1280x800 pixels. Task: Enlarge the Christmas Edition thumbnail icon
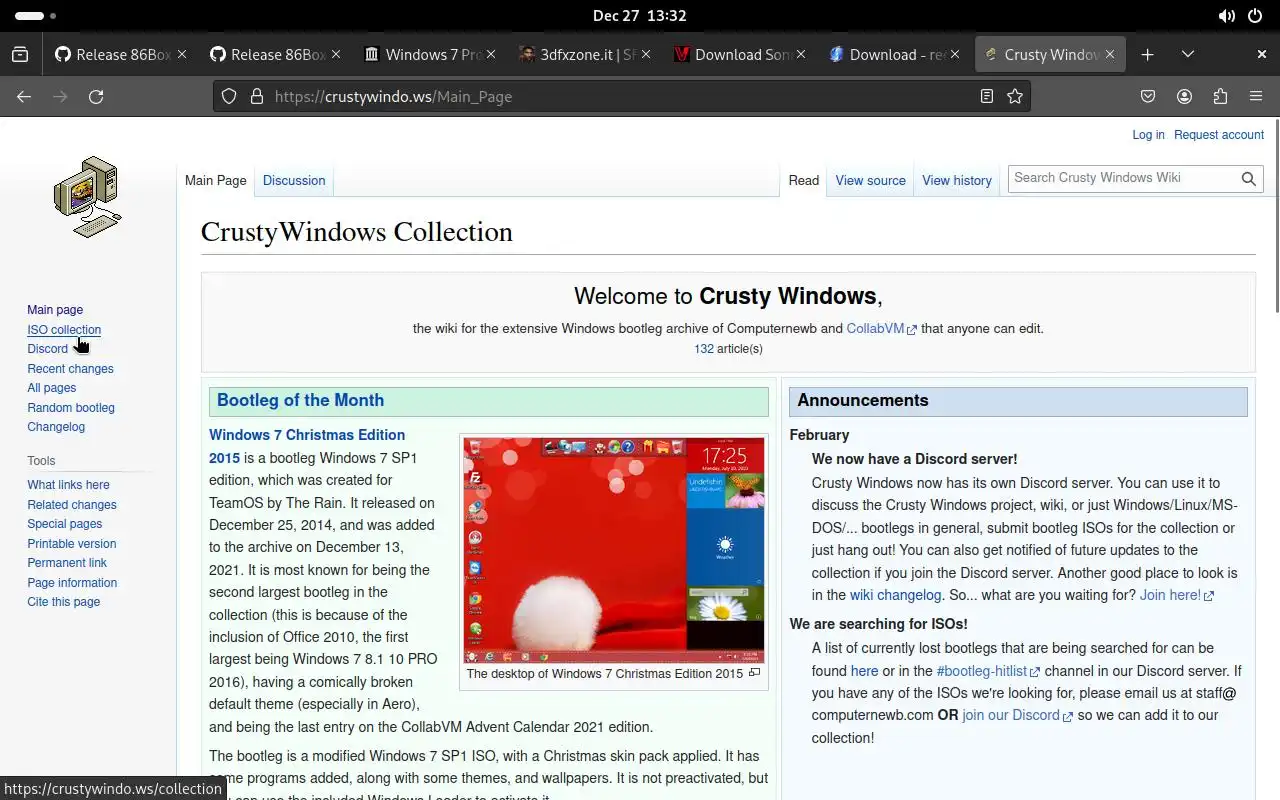[x=755, y=673]
